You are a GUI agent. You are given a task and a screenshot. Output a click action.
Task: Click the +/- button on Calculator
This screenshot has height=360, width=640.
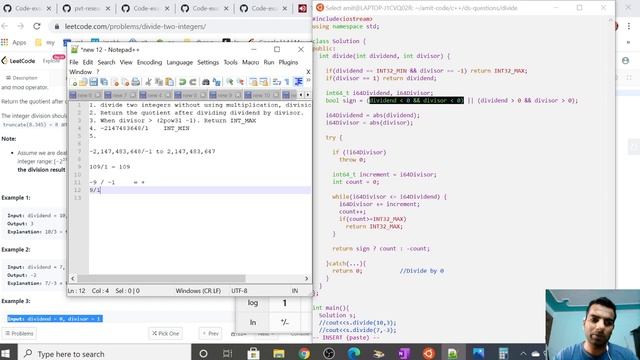(284, 322)
